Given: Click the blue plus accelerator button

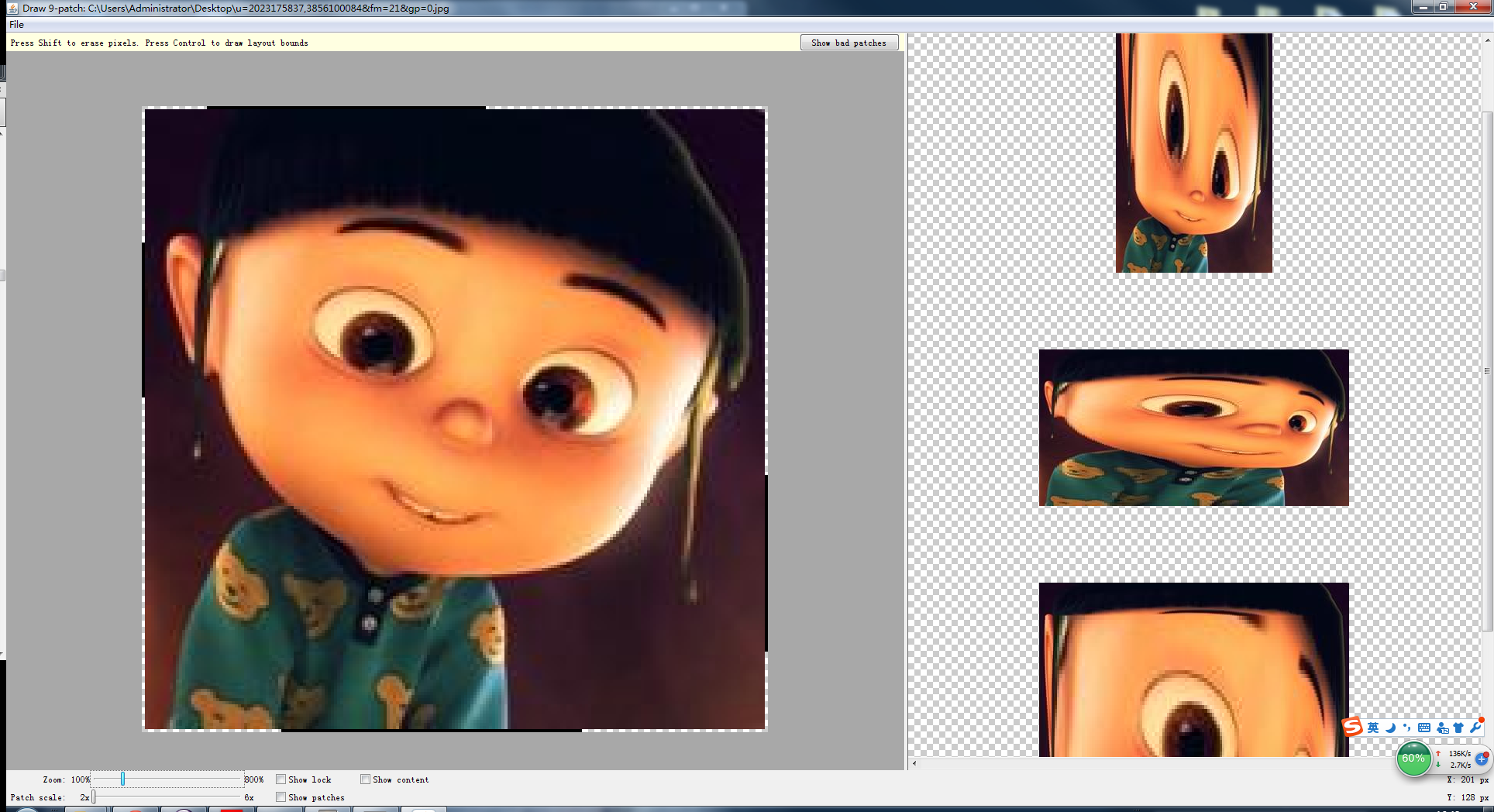Looking at the screenshot, I should (1481, 759).
